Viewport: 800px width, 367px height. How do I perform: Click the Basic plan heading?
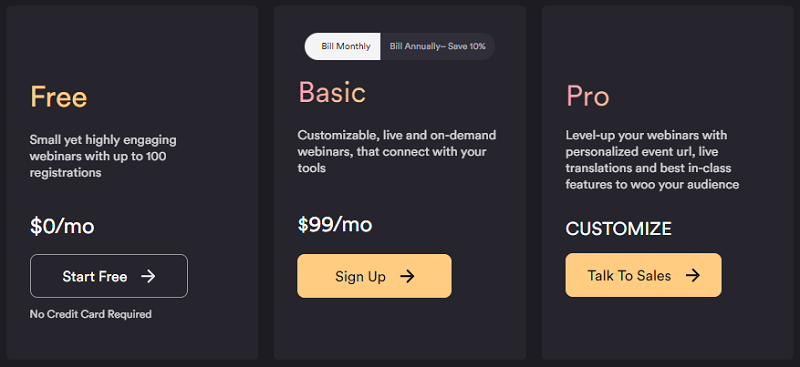(332, 92)
